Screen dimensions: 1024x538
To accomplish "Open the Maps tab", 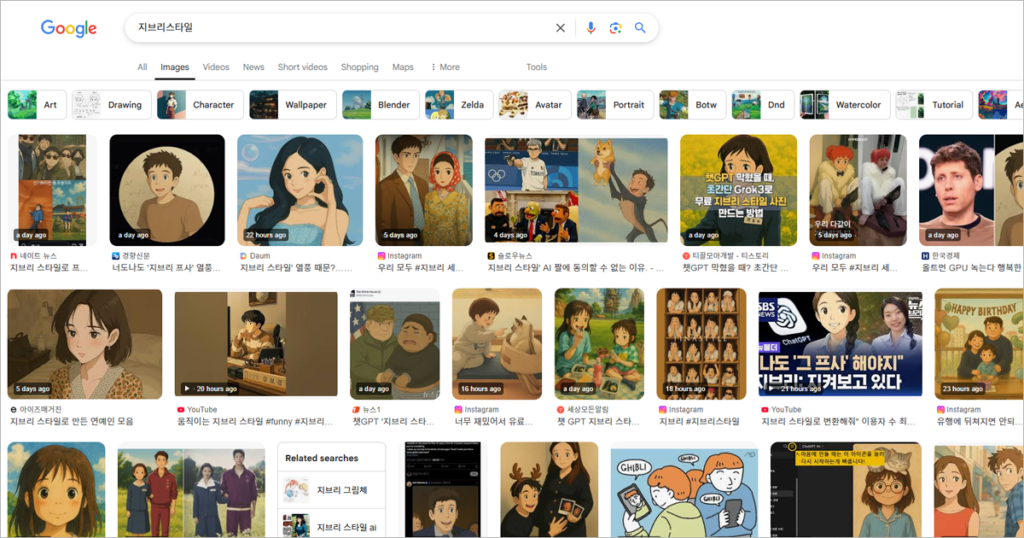I will coord(403,67).
